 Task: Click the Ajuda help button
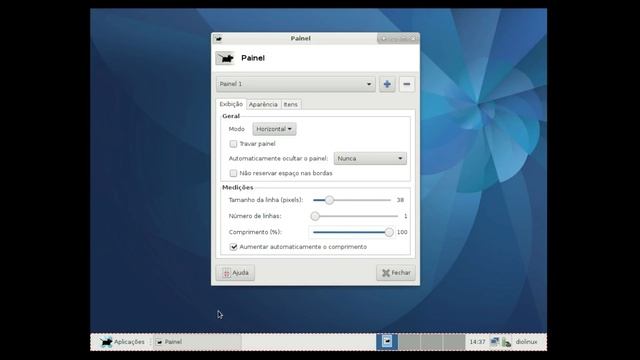[x=235, y=273]
